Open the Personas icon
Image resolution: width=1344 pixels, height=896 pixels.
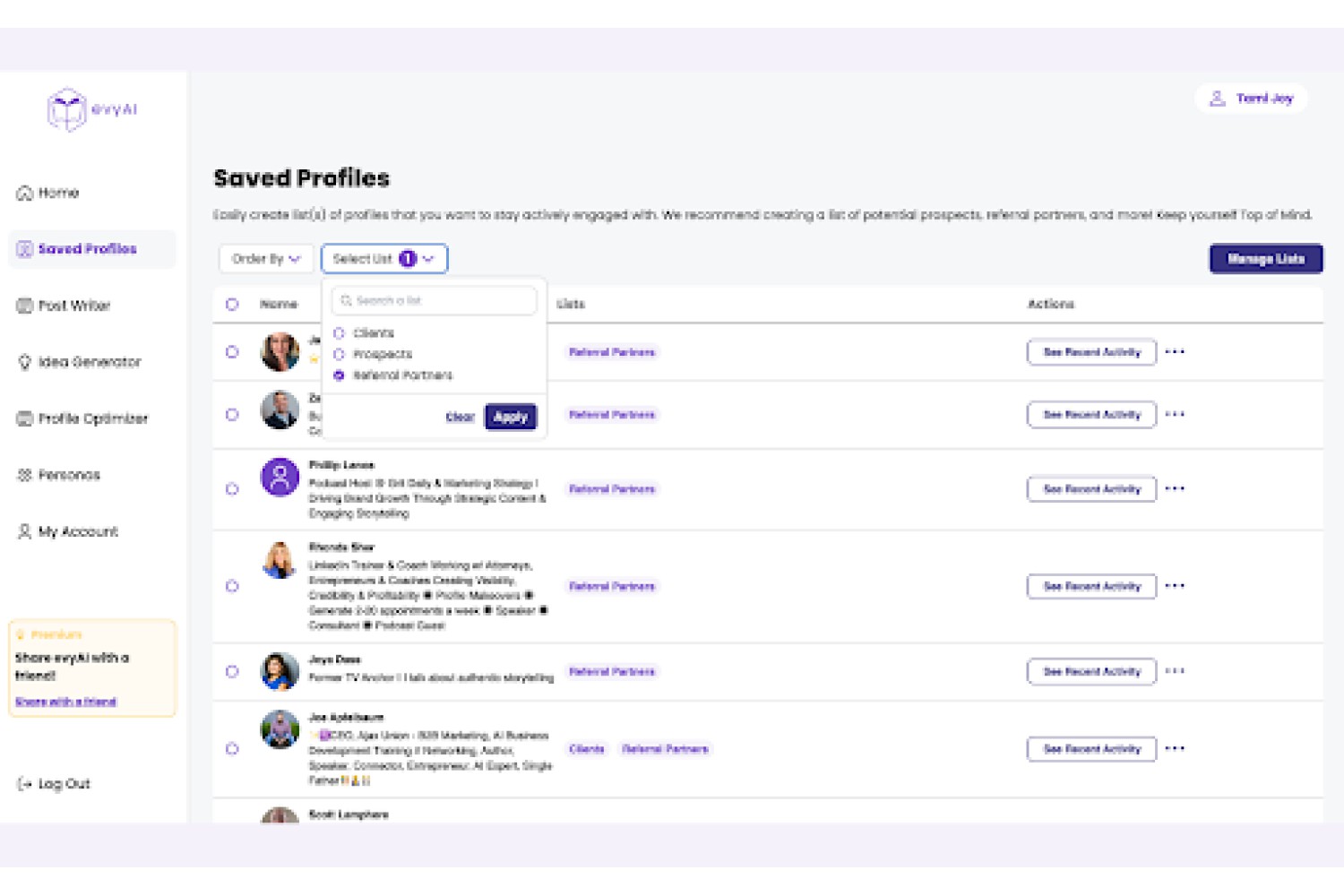[25, 475]
